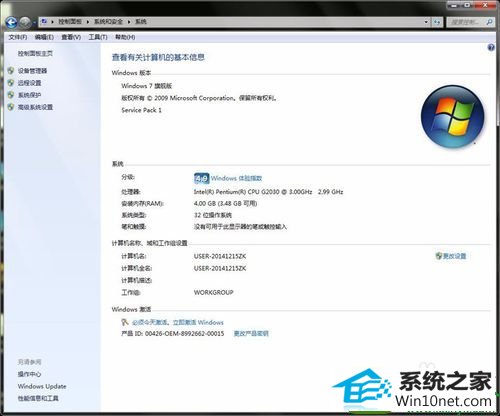This screenshot has height=416, width=500.
Task: Go to 控制面板主页 link
Action: (35, 53)
